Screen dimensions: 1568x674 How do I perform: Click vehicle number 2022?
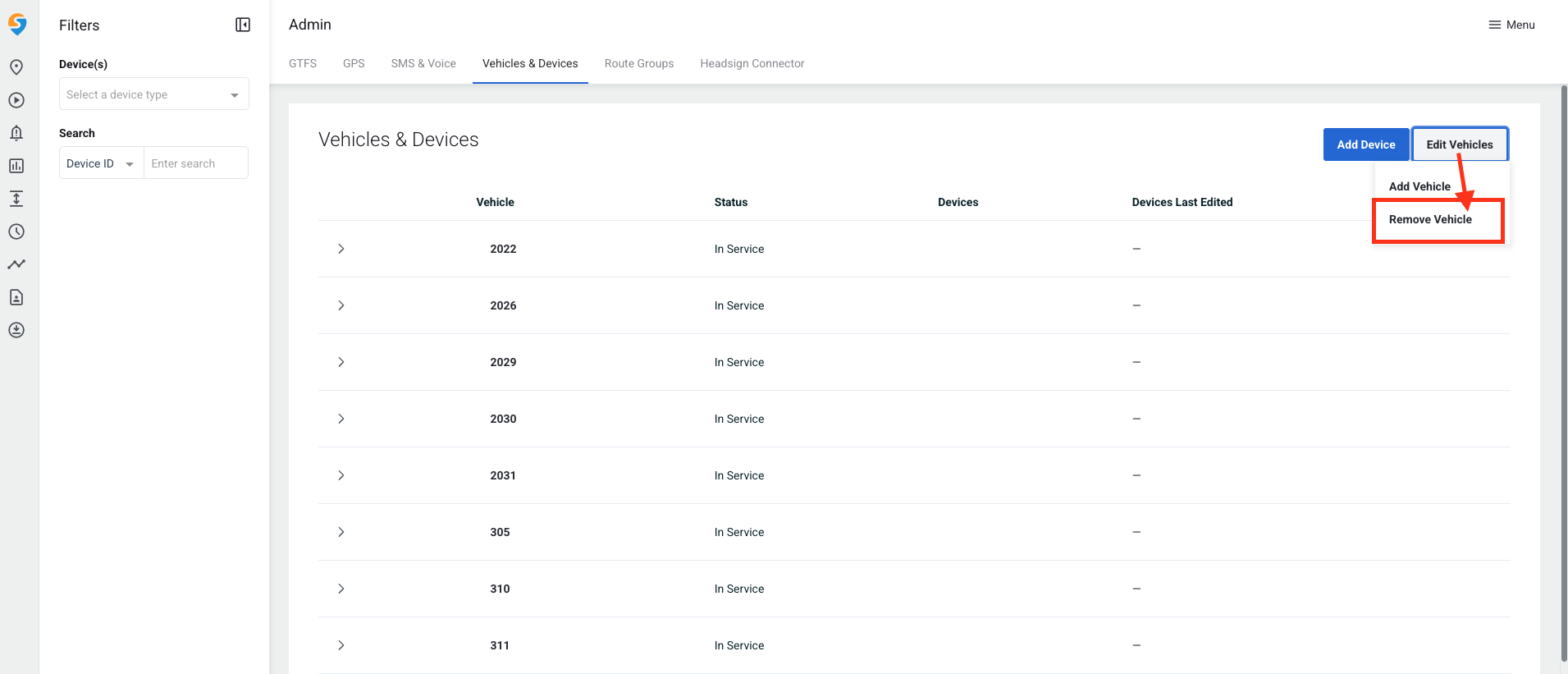pyautogui.click(x=503, y=249)
